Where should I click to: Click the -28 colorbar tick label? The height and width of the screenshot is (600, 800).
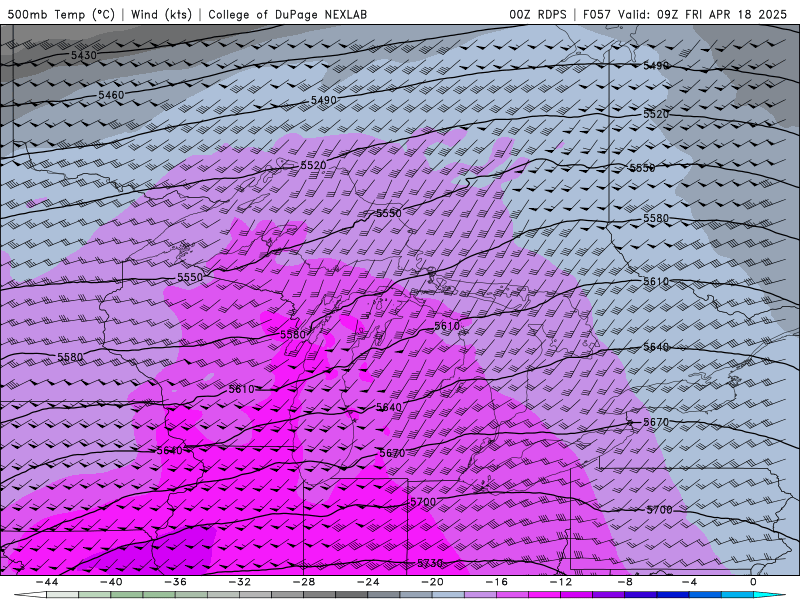pyautogui.click(x=304, y=582)
